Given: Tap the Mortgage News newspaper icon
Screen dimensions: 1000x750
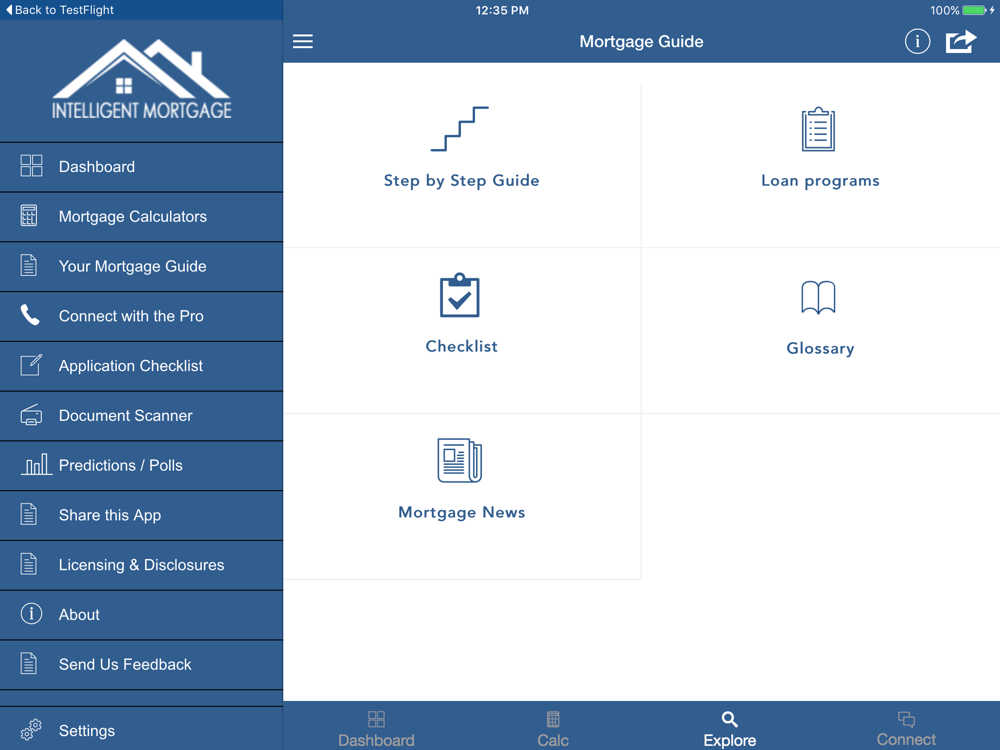Looking at the screenshot, I should (459, 460).
